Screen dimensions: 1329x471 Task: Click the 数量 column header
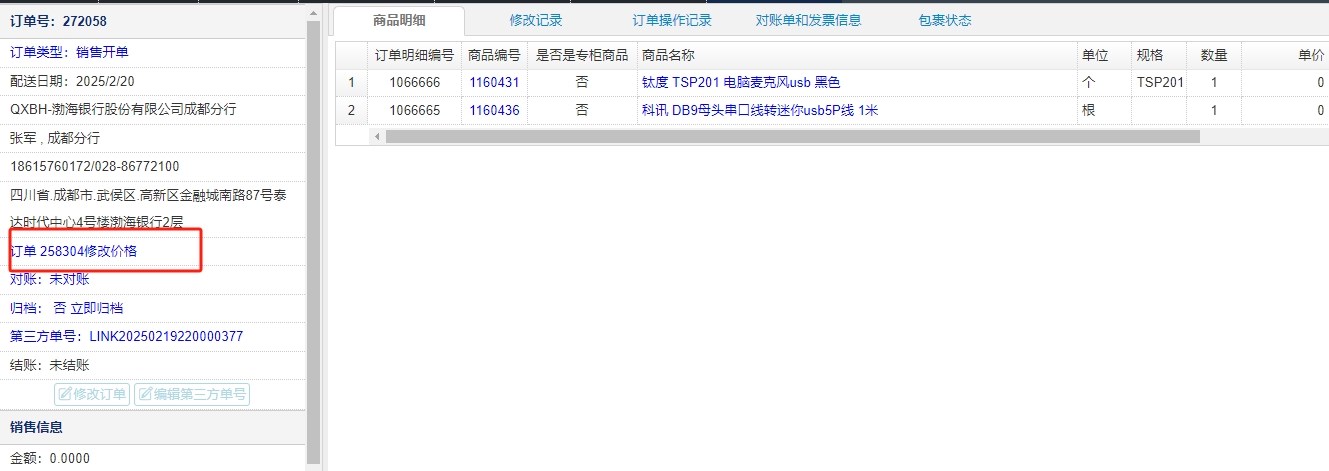click(1214, 55)
